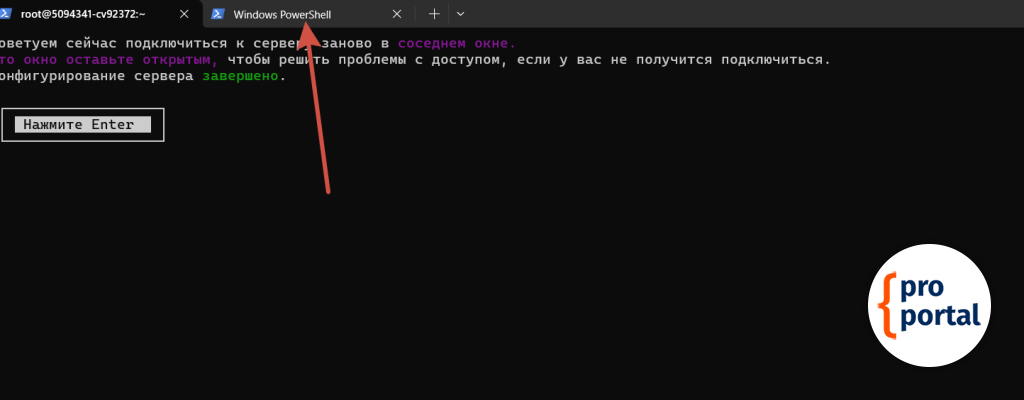Click the green "завершено" word

(x=241, y=77)
